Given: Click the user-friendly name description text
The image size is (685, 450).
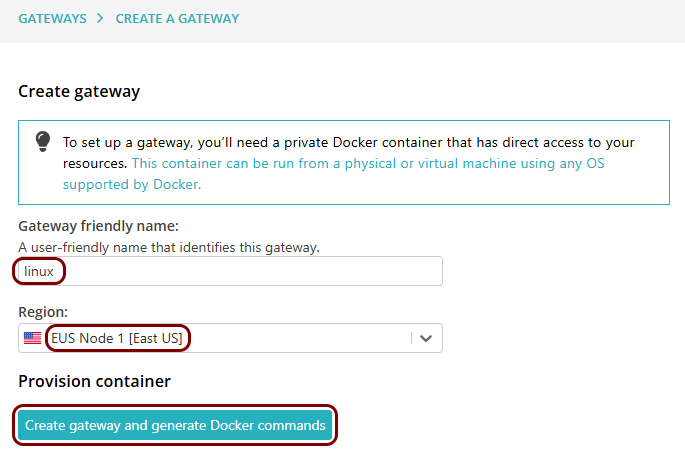Looking at the screenshot, I should (169, 247).
